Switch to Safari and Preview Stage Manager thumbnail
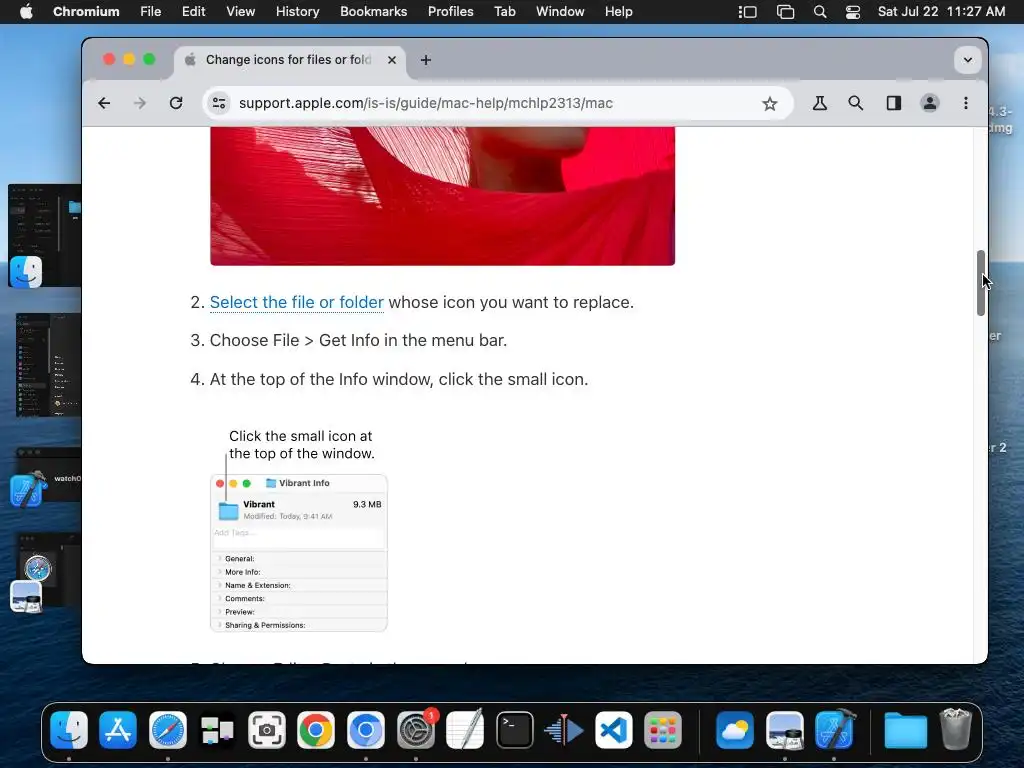 (44, 573)
